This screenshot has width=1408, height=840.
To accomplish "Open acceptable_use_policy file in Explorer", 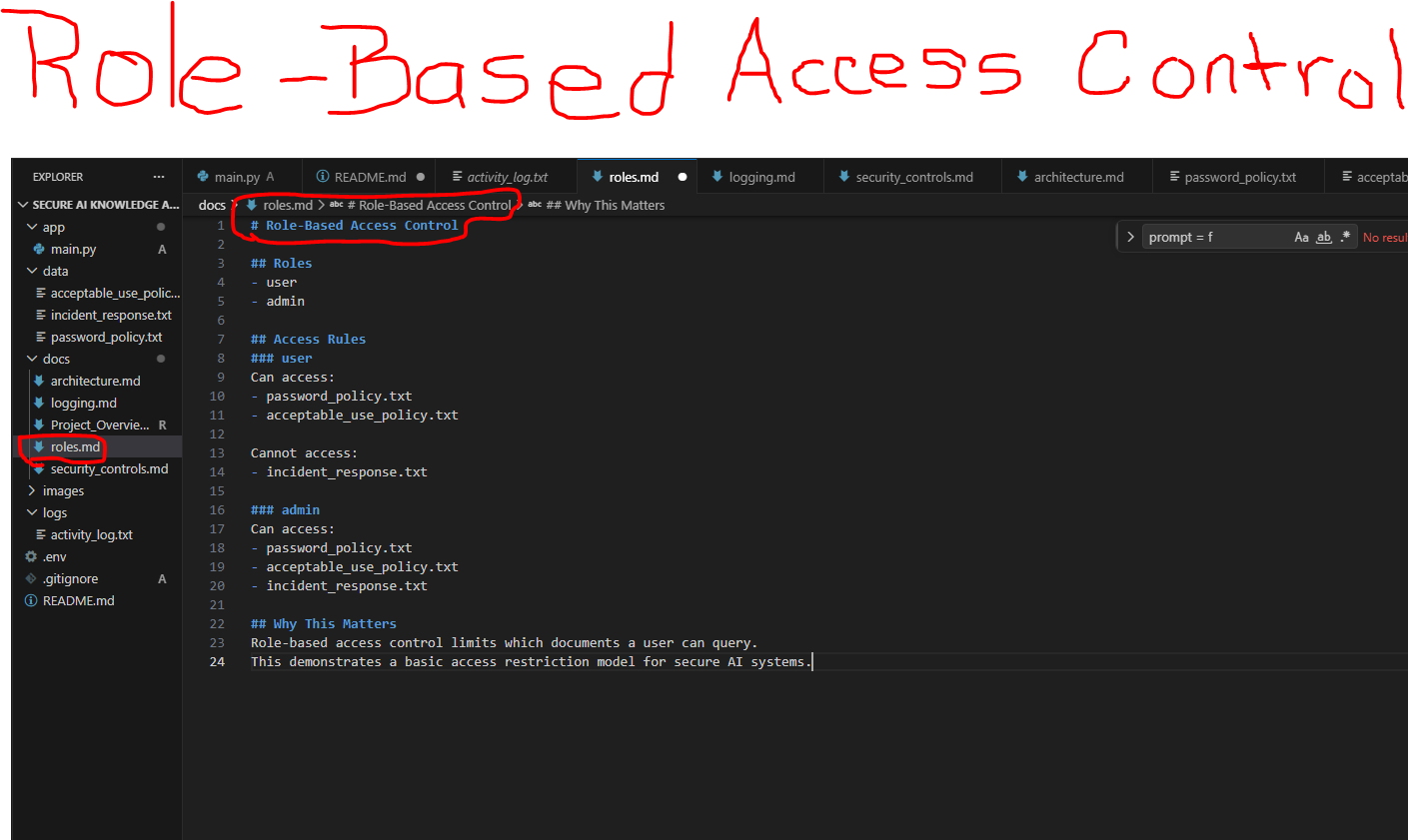I will click(x=97, y=293).
